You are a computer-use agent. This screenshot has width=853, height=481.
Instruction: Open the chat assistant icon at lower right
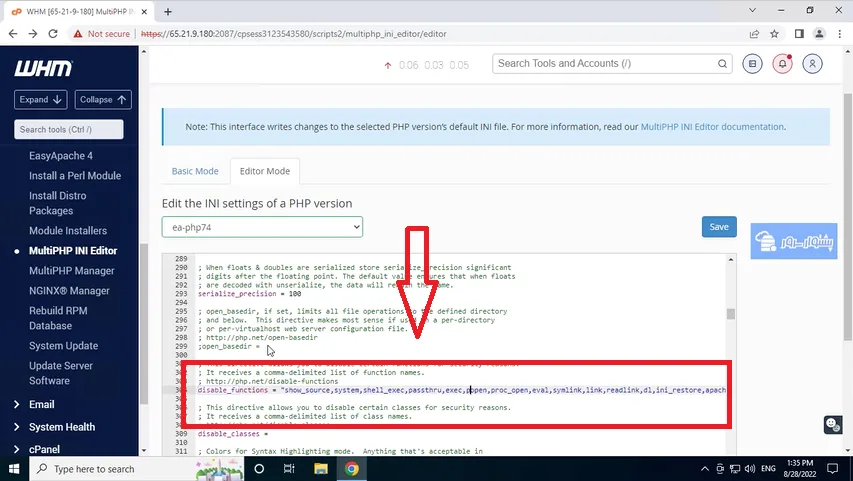click(x=832, y=424)
